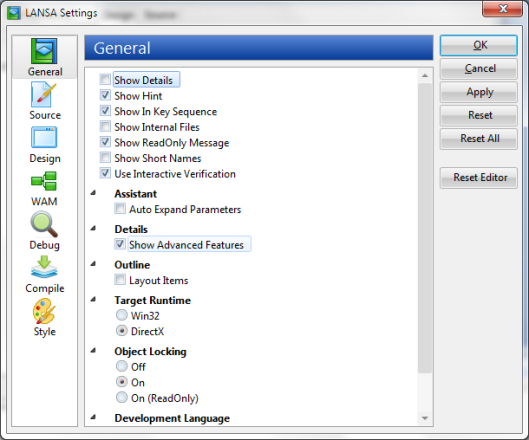529x440 pixels.
Task: Enable the Show Details checkbox
Action: pyautogui.click(x=105, y=80)
